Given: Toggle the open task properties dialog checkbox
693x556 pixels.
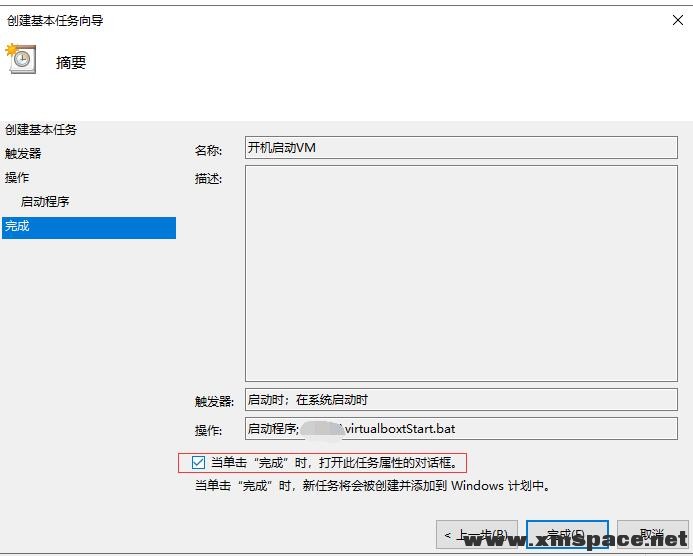Looking at the screenshot, I should click(198, 463).
